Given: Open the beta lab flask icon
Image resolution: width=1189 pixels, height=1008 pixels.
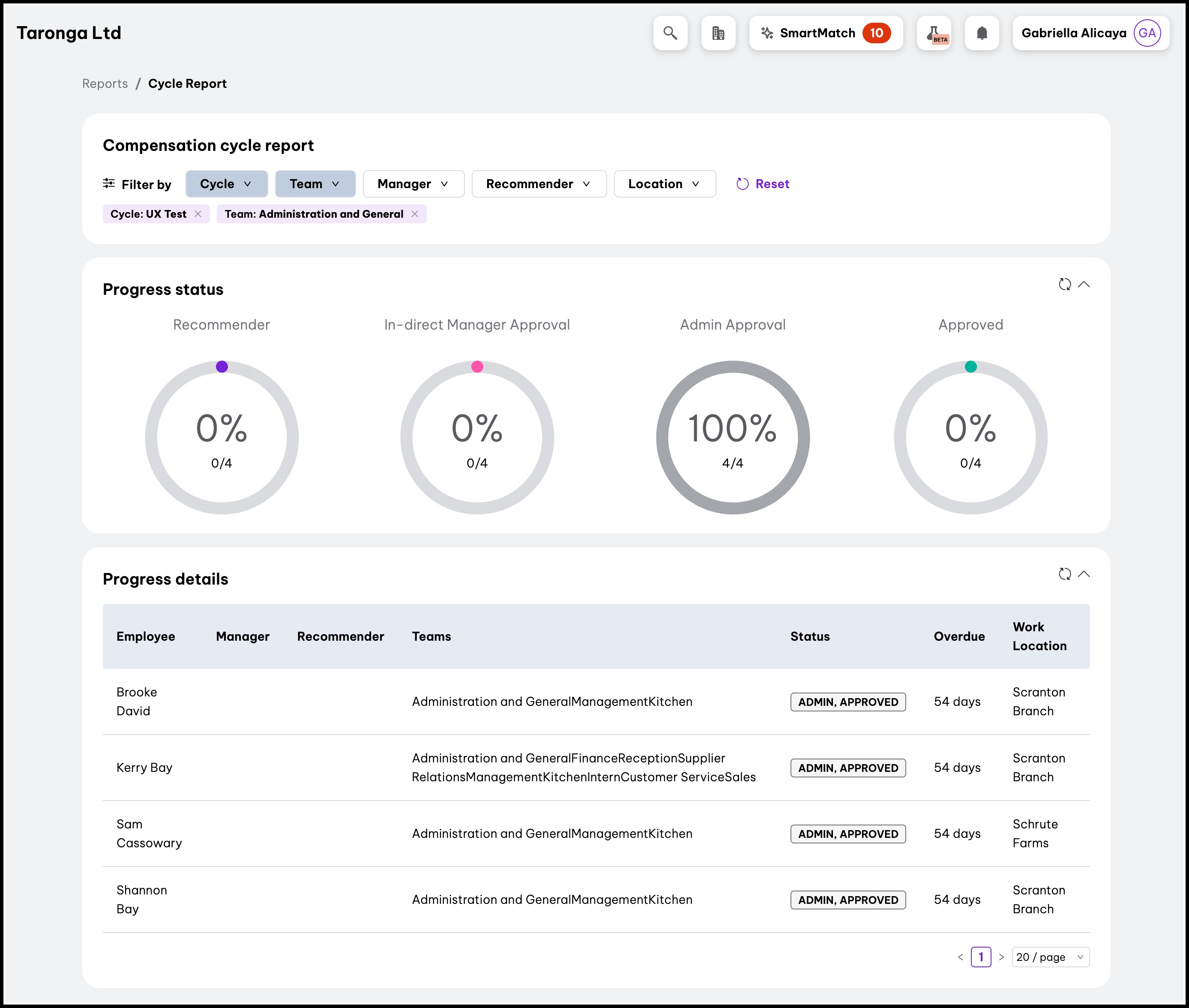Looking at the screenshot, I should tap(934, 33).
